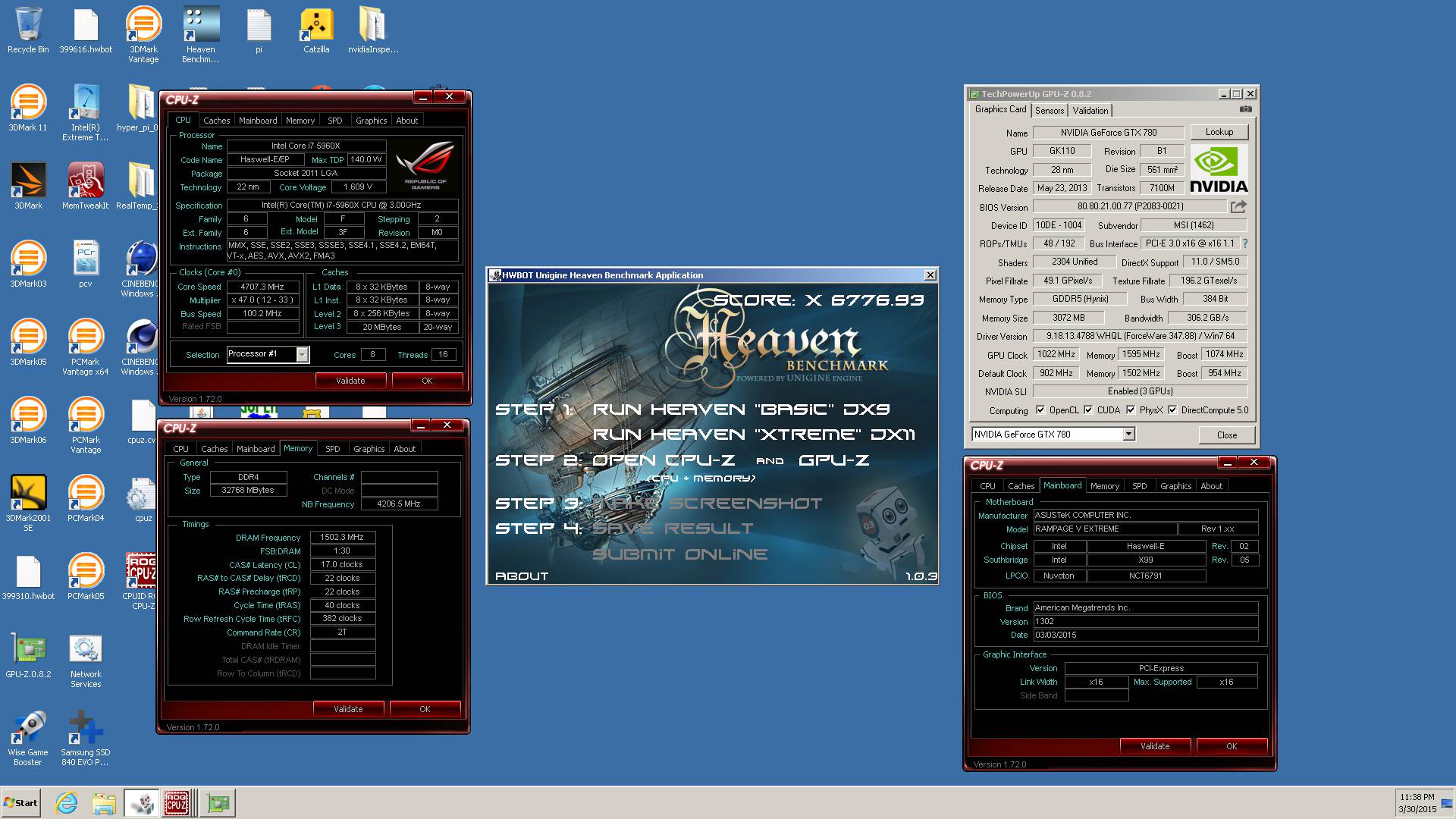The height and width of the screenshot is (819, 1456).
Task: Open the Recycle Bin desktop icon
Action: tap(28, 30)
